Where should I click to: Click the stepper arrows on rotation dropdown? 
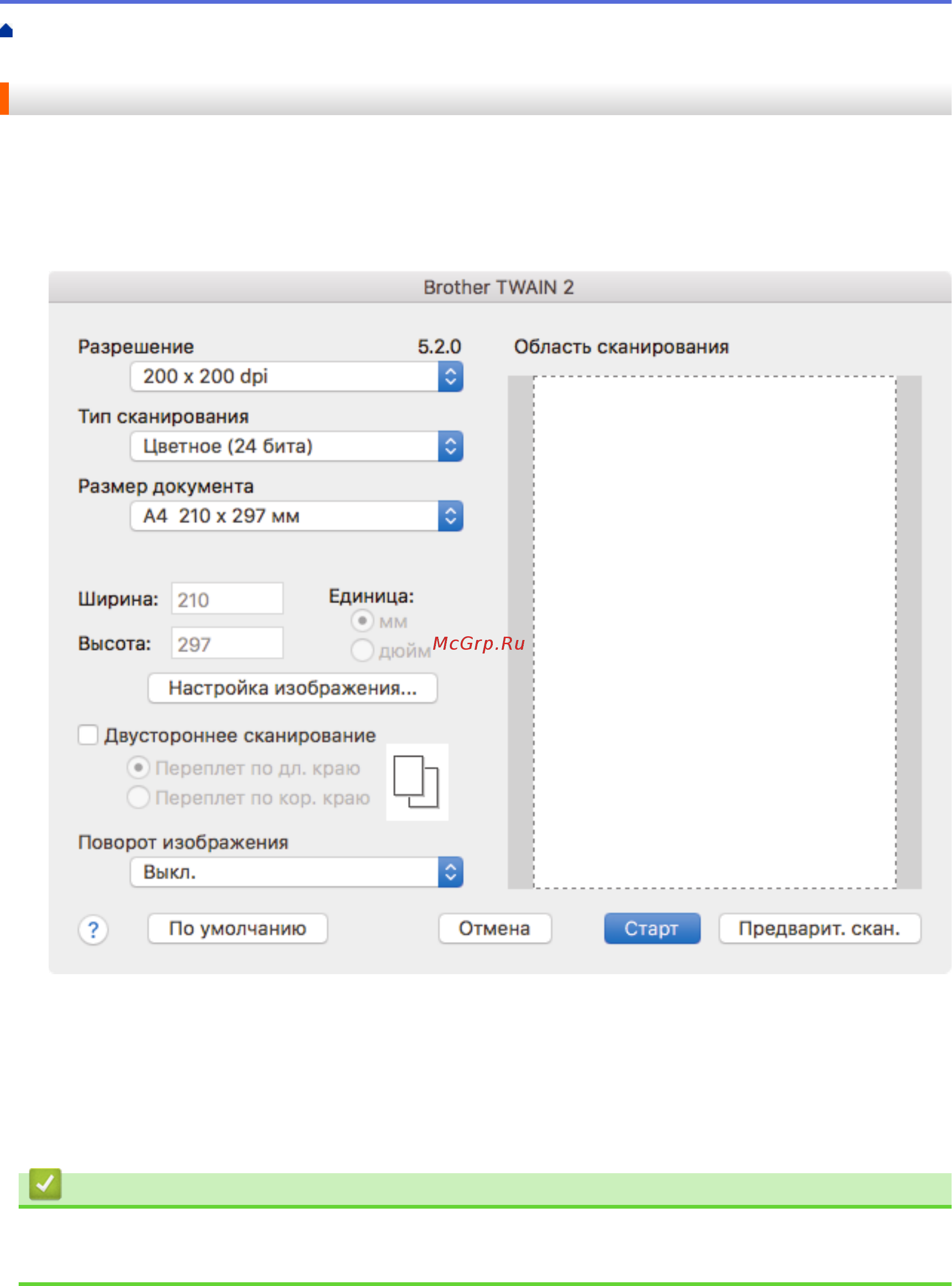click(x=451, y=872)
